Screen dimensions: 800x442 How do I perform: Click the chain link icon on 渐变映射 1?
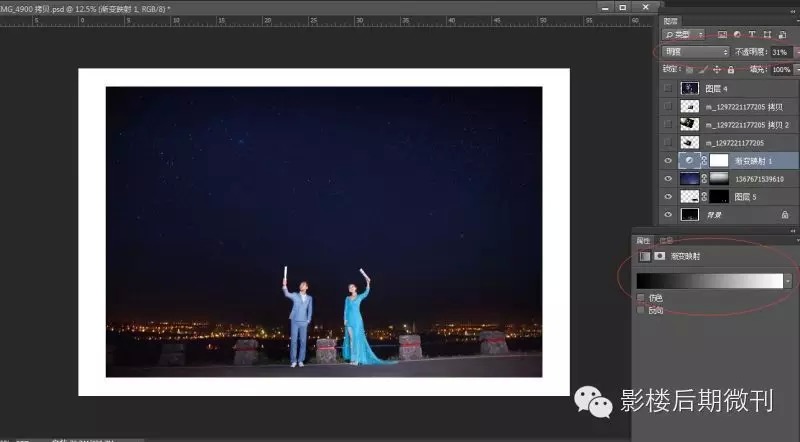point(704,161)
